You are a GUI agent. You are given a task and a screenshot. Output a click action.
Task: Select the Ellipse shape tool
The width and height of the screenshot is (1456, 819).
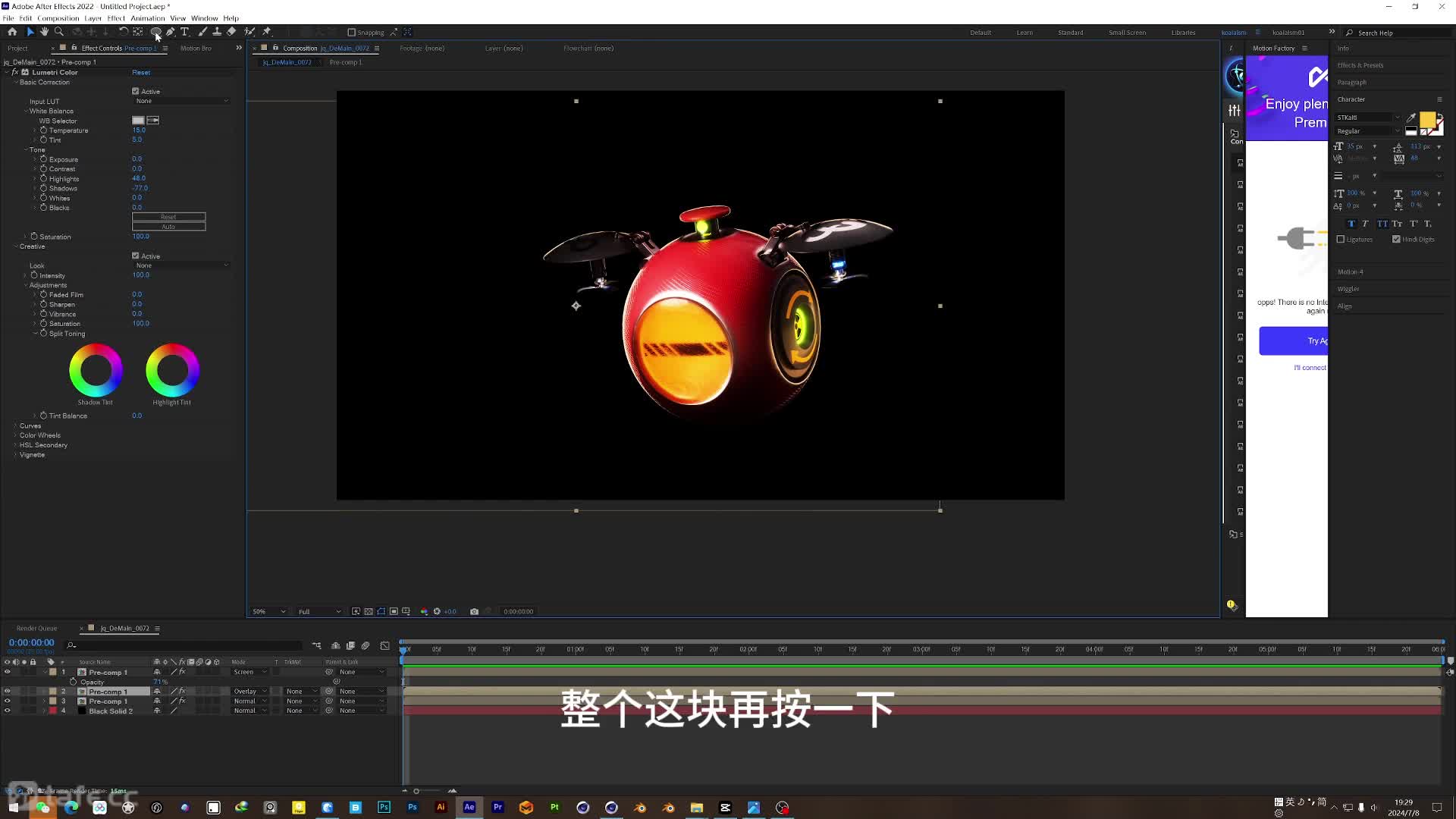(155, 32)
